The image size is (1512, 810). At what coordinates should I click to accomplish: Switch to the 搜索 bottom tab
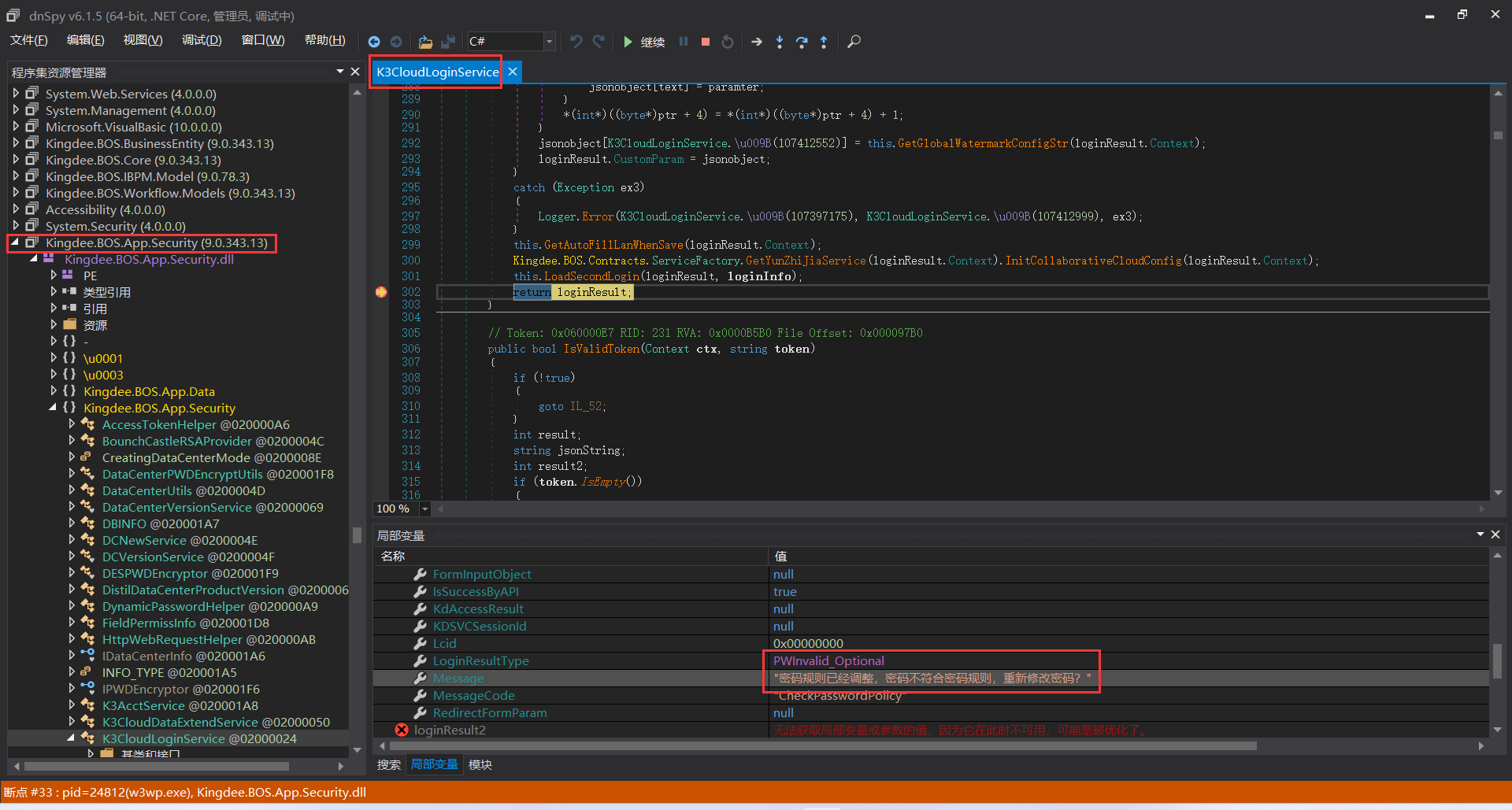pos(388,764)
